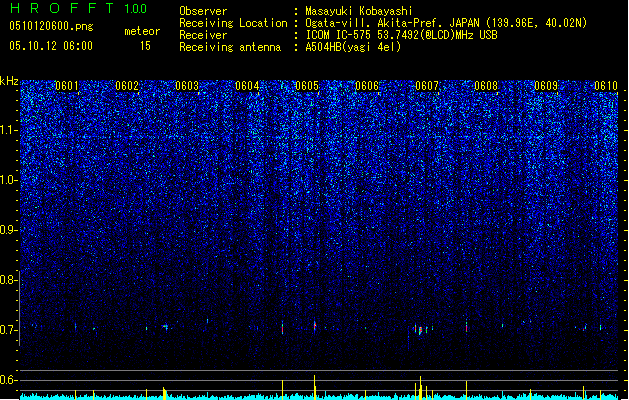Click the observer name Masayuki Kobayashi
The image size is (629, 400).
coord(359,11)
